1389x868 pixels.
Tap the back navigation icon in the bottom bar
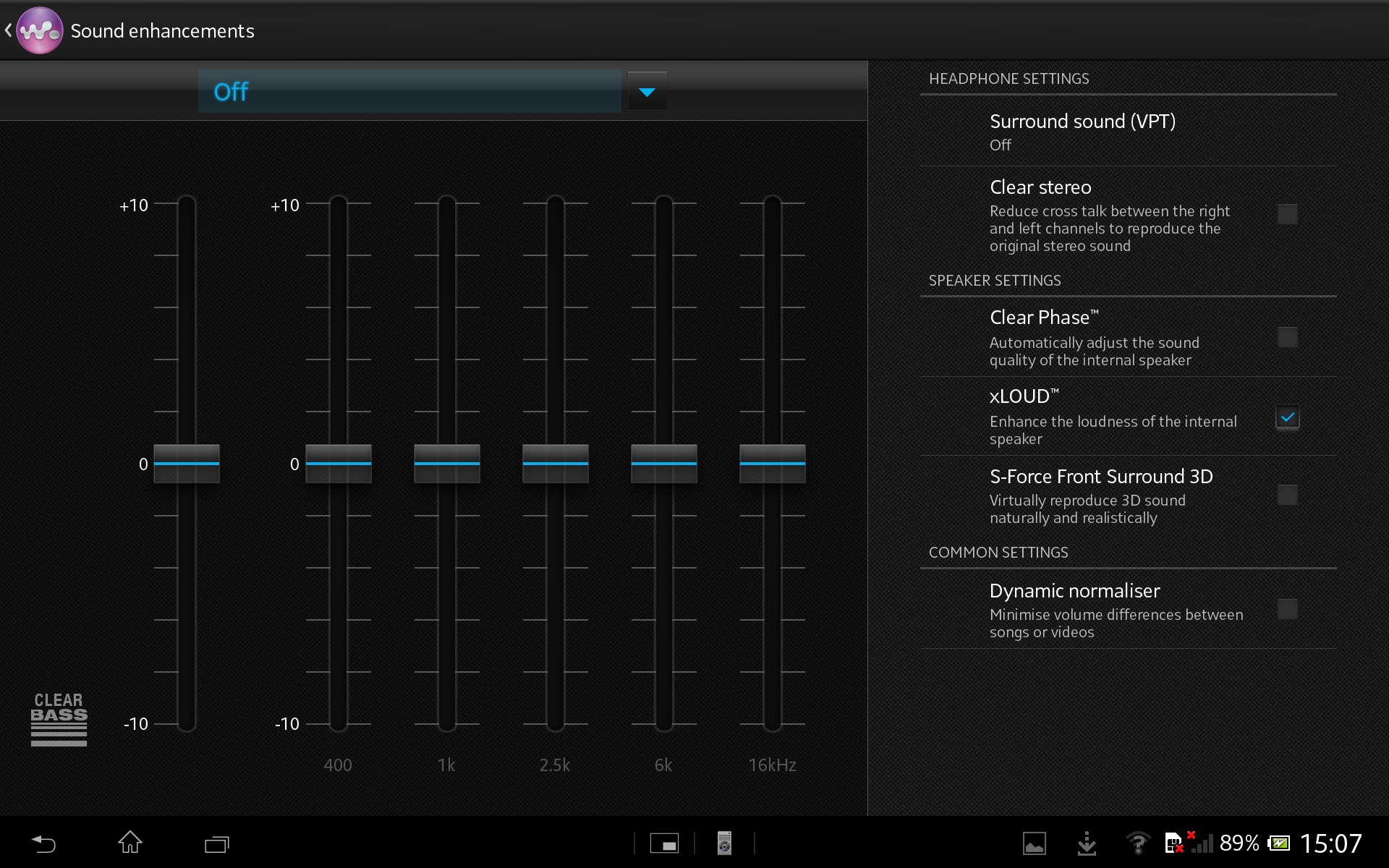pos(43,844)
